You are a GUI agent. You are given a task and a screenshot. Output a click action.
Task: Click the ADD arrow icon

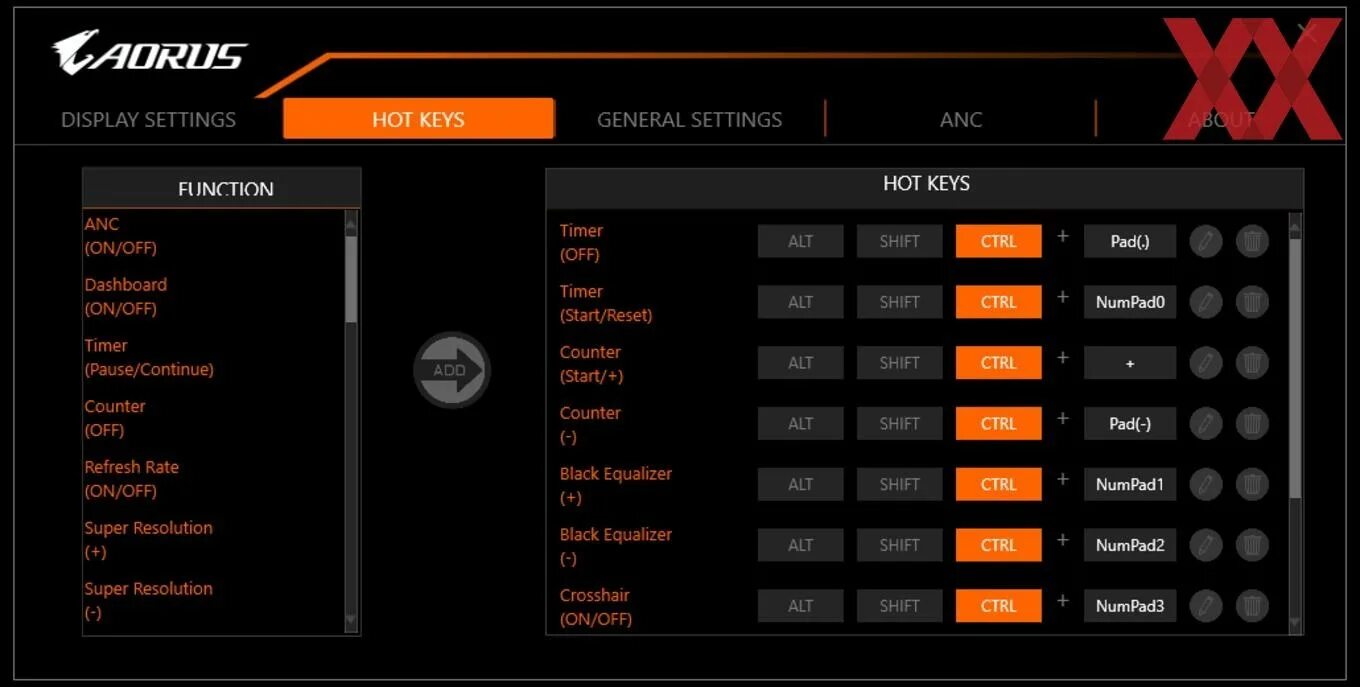pyautogui.click(x=452, y=369)
